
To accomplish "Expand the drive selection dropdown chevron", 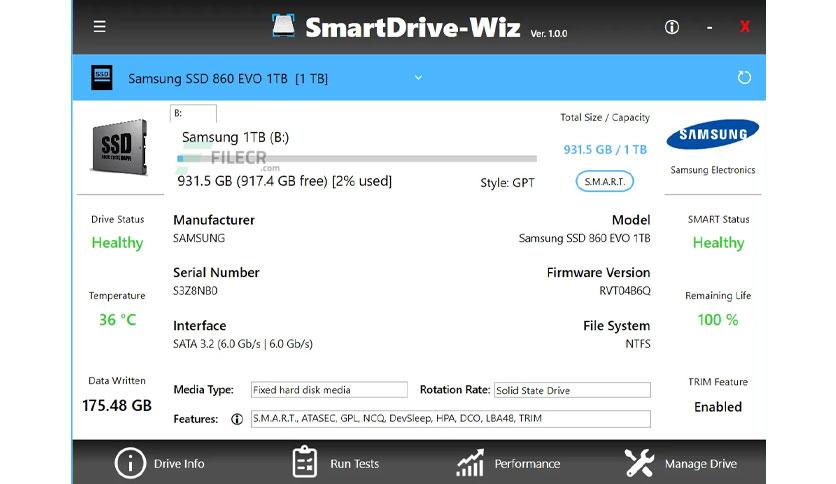I will 419,77.
